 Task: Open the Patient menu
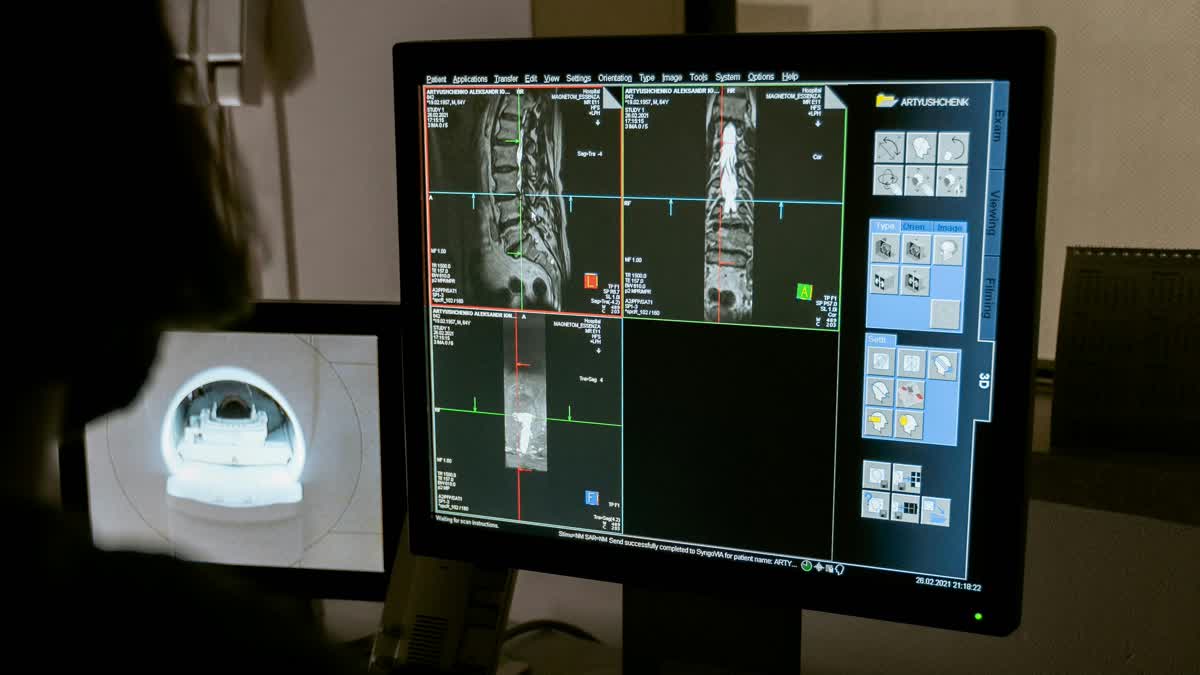click(437, 78)
